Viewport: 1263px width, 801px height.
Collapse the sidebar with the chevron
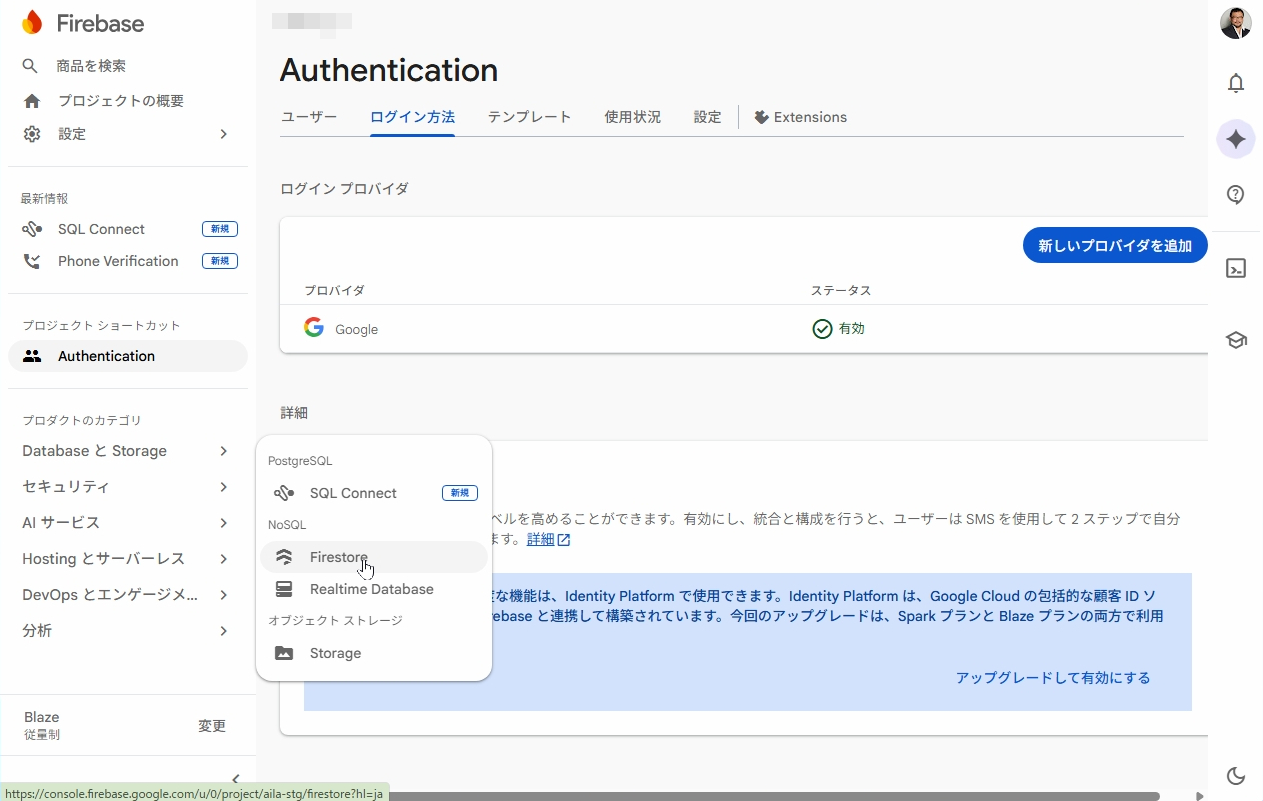pos(235,779)
